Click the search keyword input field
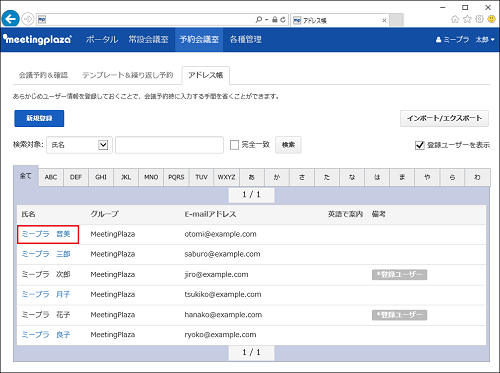The height and width of the screenshot is (373, 500). 169,145
